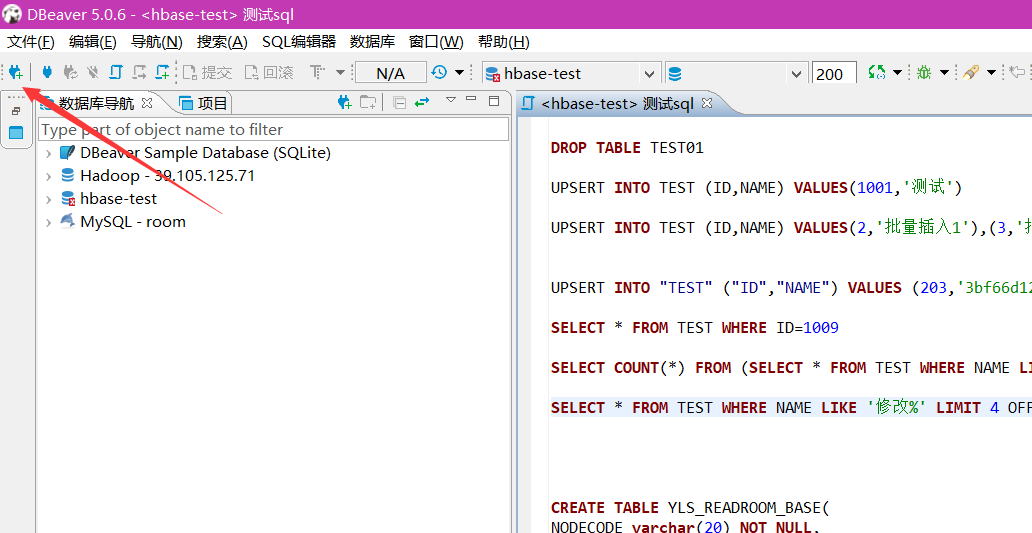1032x533 pixels.
Task: Click the Connect plug icon in toolbar
Action: (x=46, y=73)
